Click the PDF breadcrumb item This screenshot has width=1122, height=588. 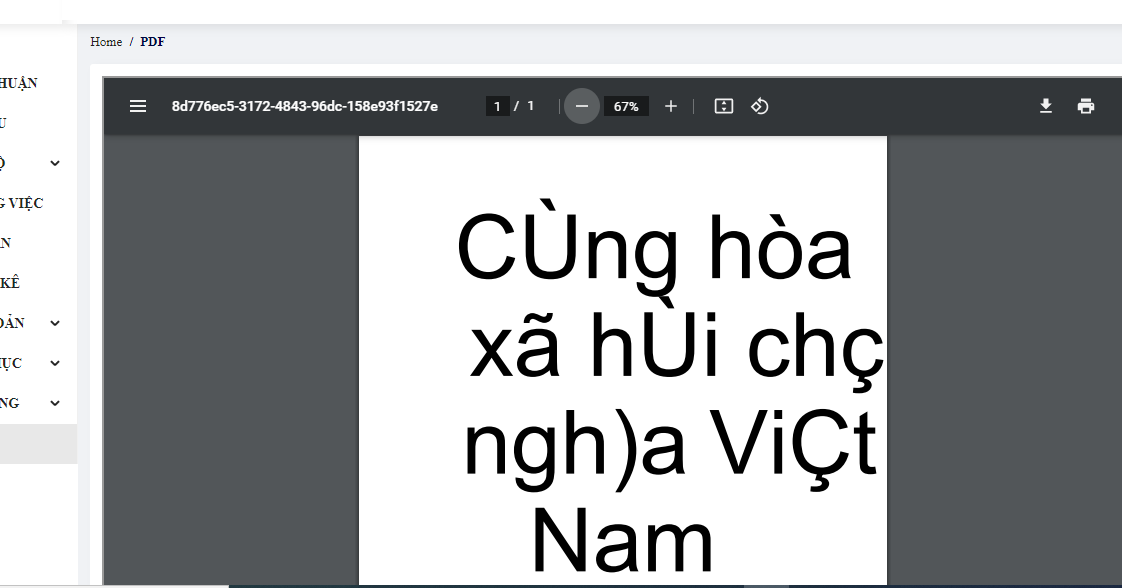[152, 41]
